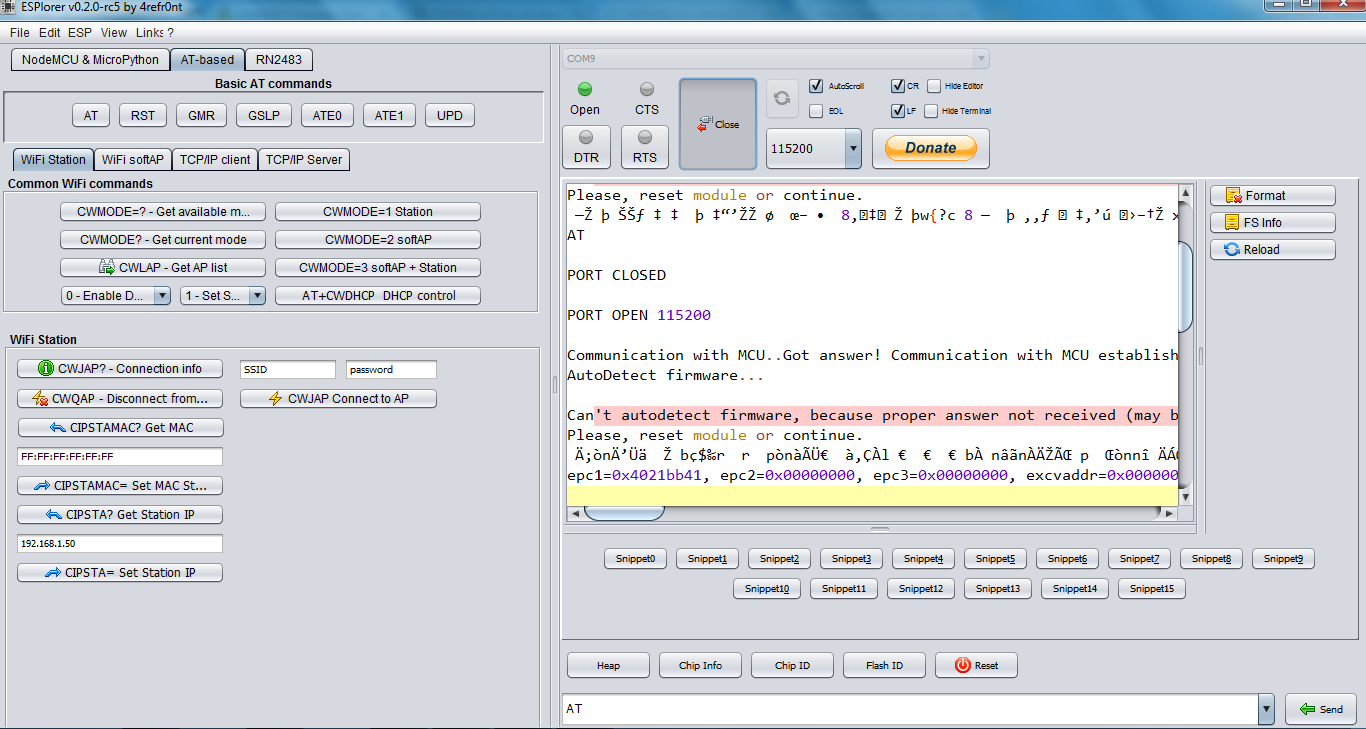The height and width of the screenshot is (729, 1366).
Task: Click the Format filesystem icon button
Action: (1272, 195)
